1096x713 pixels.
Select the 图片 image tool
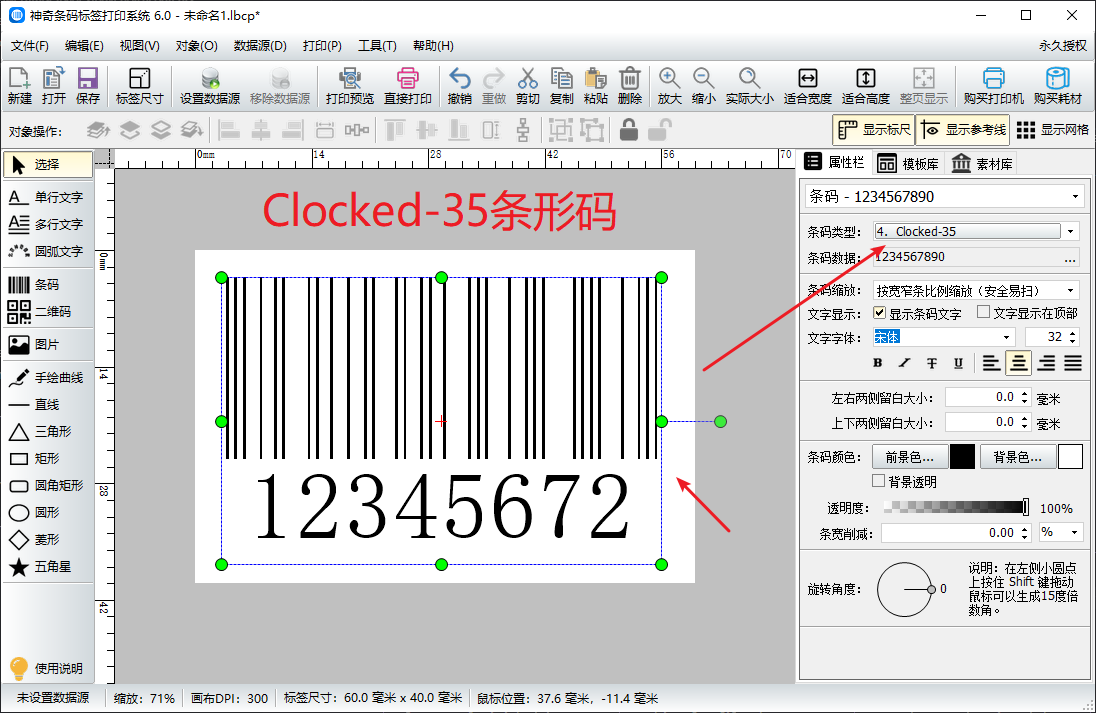point(48,345)
